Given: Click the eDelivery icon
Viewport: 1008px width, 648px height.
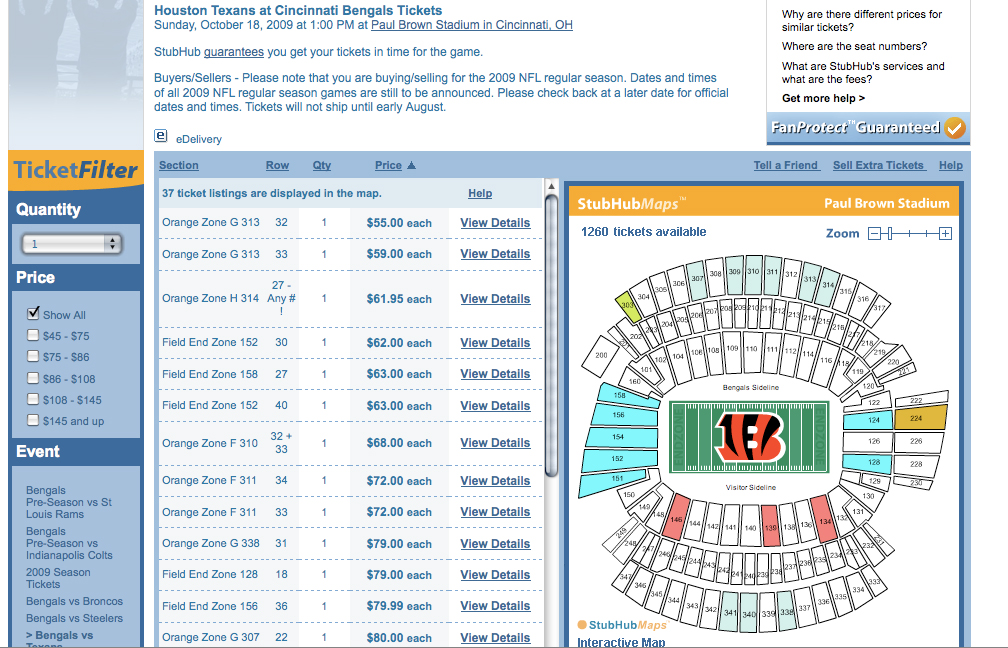Looking at the screenshot, I should click(161, 136).
